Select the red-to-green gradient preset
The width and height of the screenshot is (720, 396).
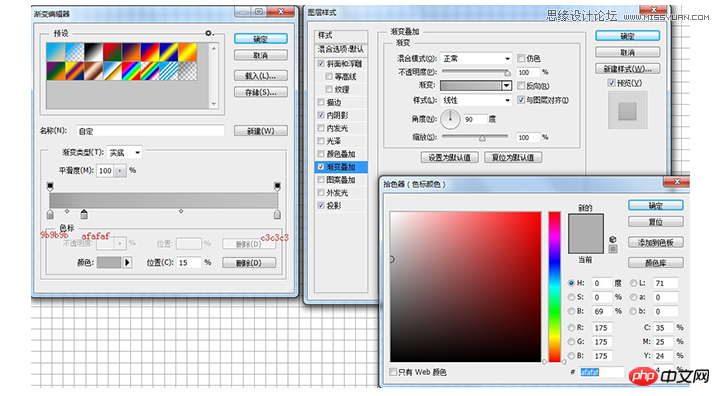point(112,52)
